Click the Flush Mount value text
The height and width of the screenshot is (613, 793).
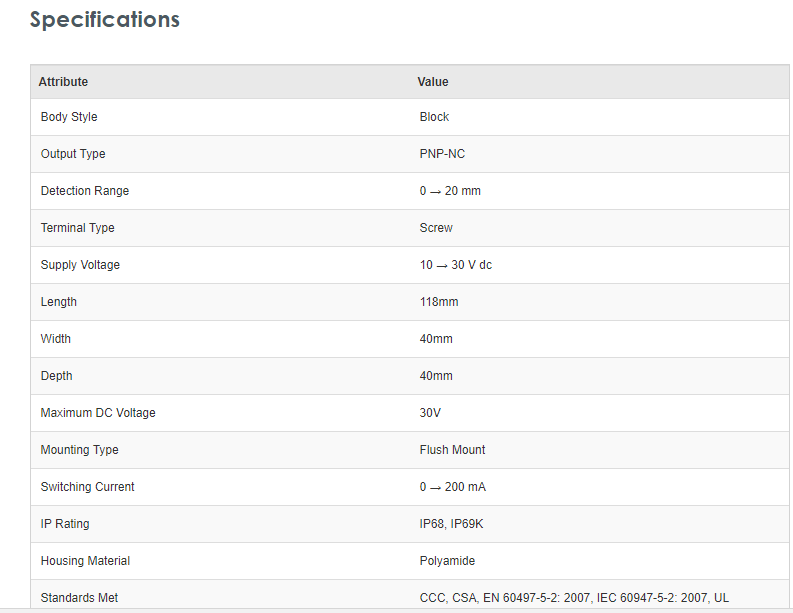tap(453, 450)
